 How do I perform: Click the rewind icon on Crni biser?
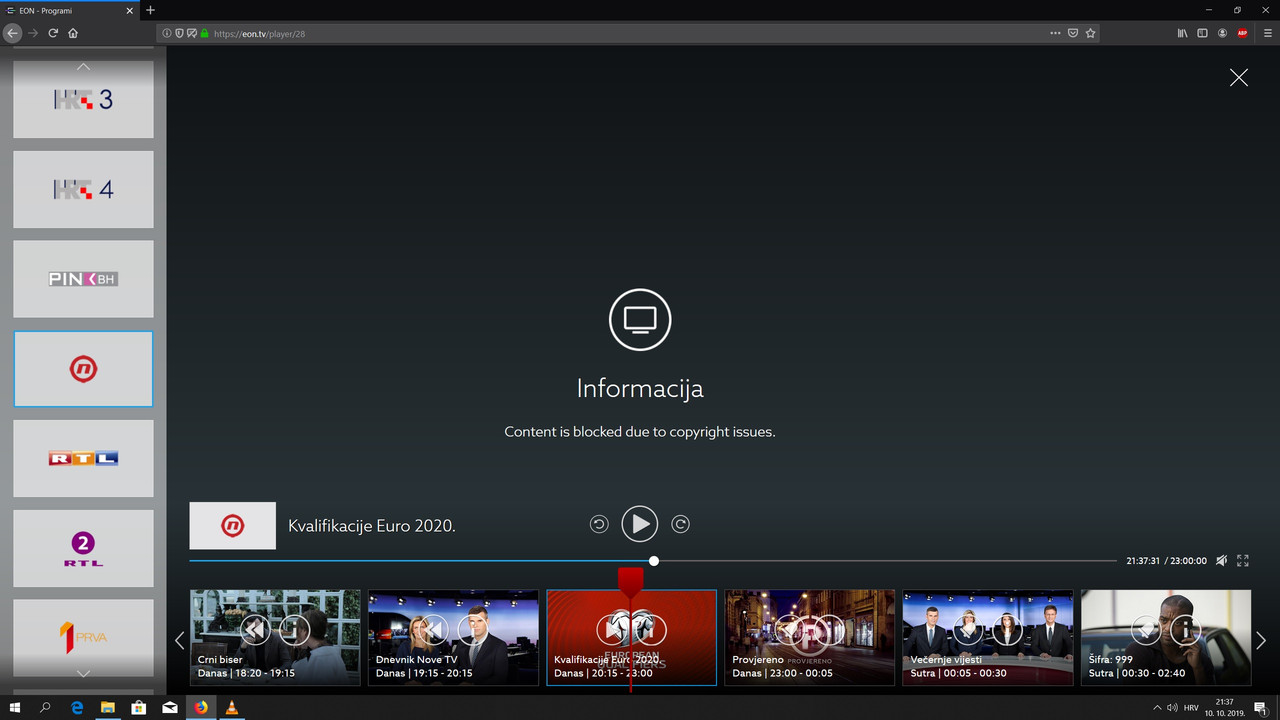(256, 629)
